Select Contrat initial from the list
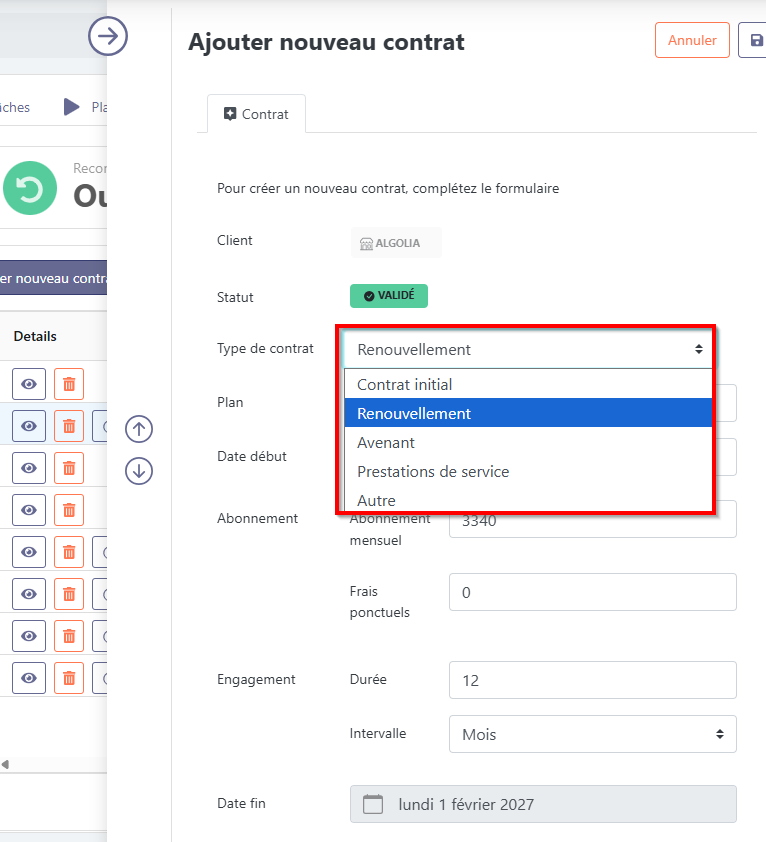 pos(404,384)
